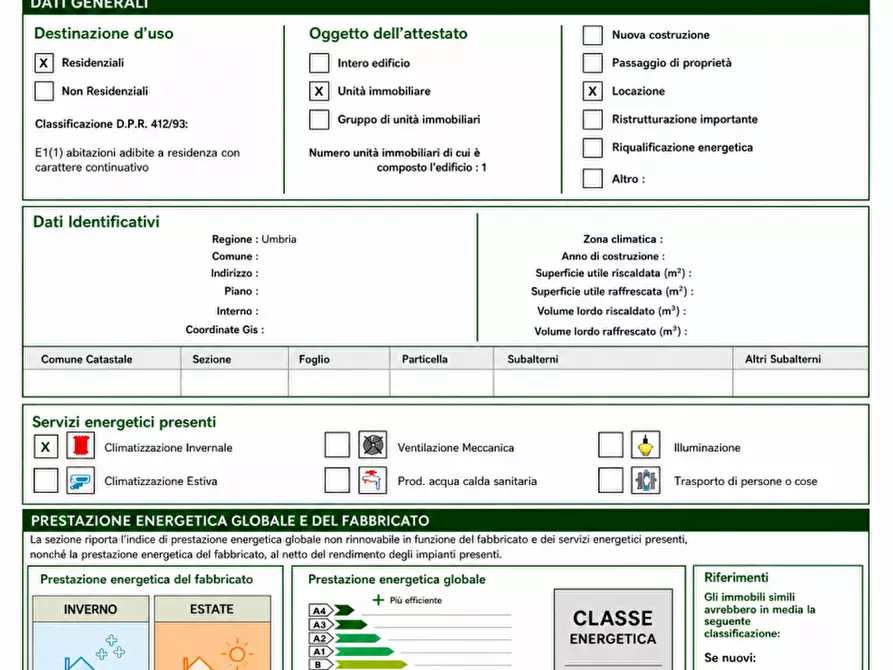This screenshot has width=893, height=670.
Task: Click the Numero unità immobiliari text
Action: tap(398, 160)
